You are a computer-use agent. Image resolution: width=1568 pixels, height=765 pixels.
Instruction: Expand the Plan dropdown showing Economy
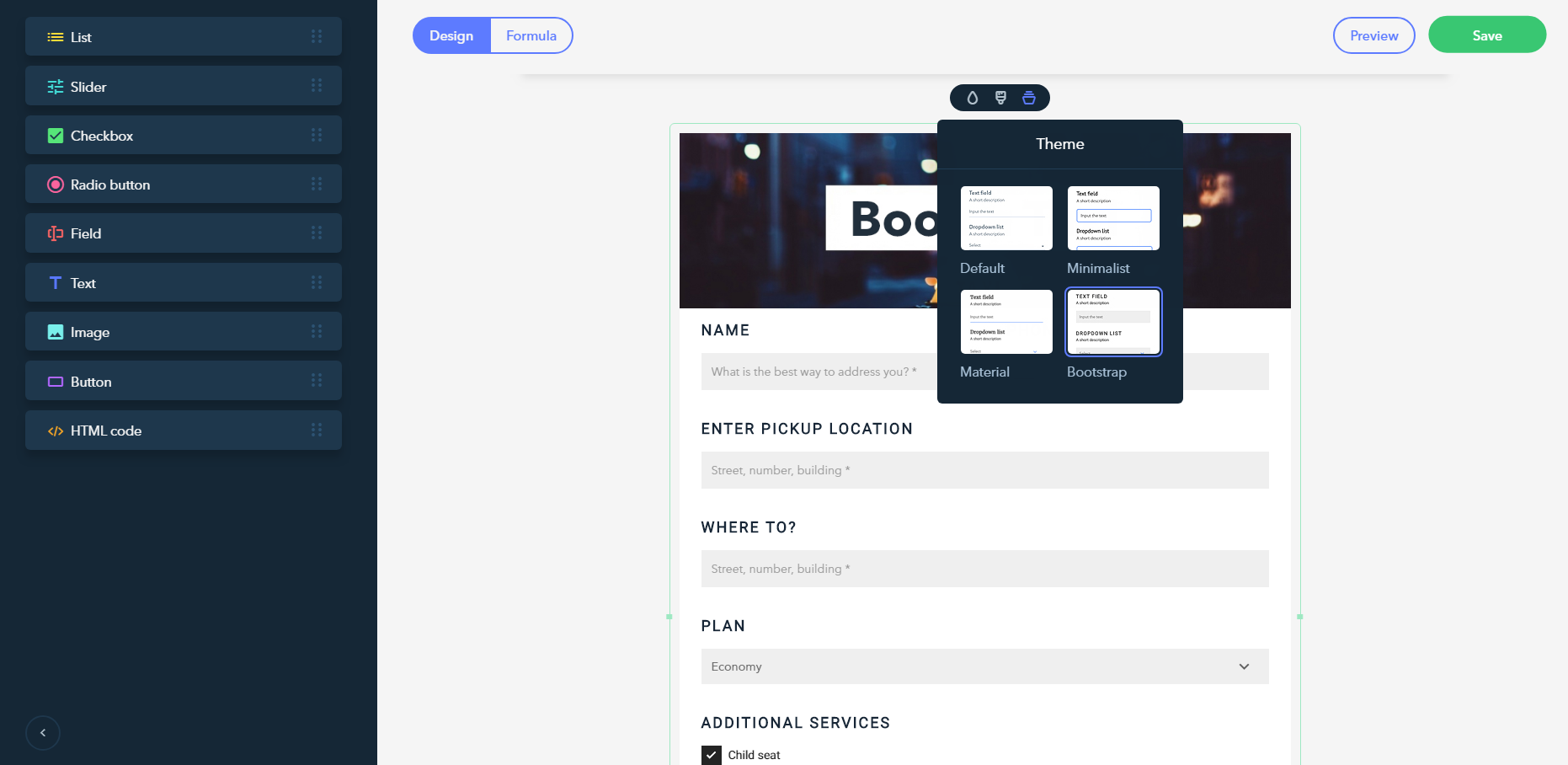[x=984, y=666]
